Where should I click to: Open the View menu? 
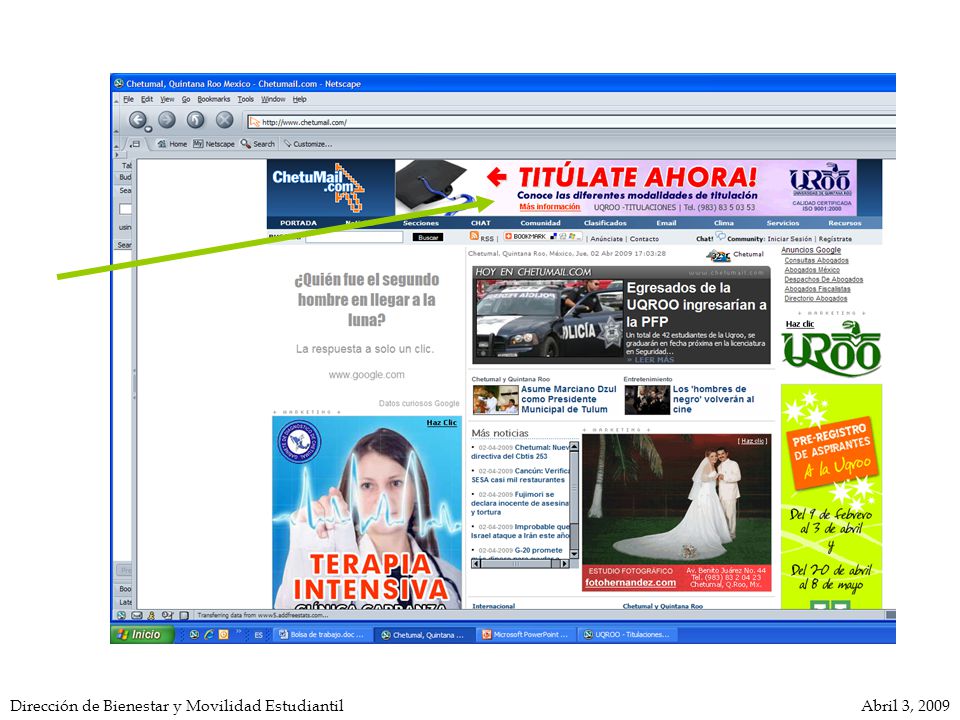[167, 99]
